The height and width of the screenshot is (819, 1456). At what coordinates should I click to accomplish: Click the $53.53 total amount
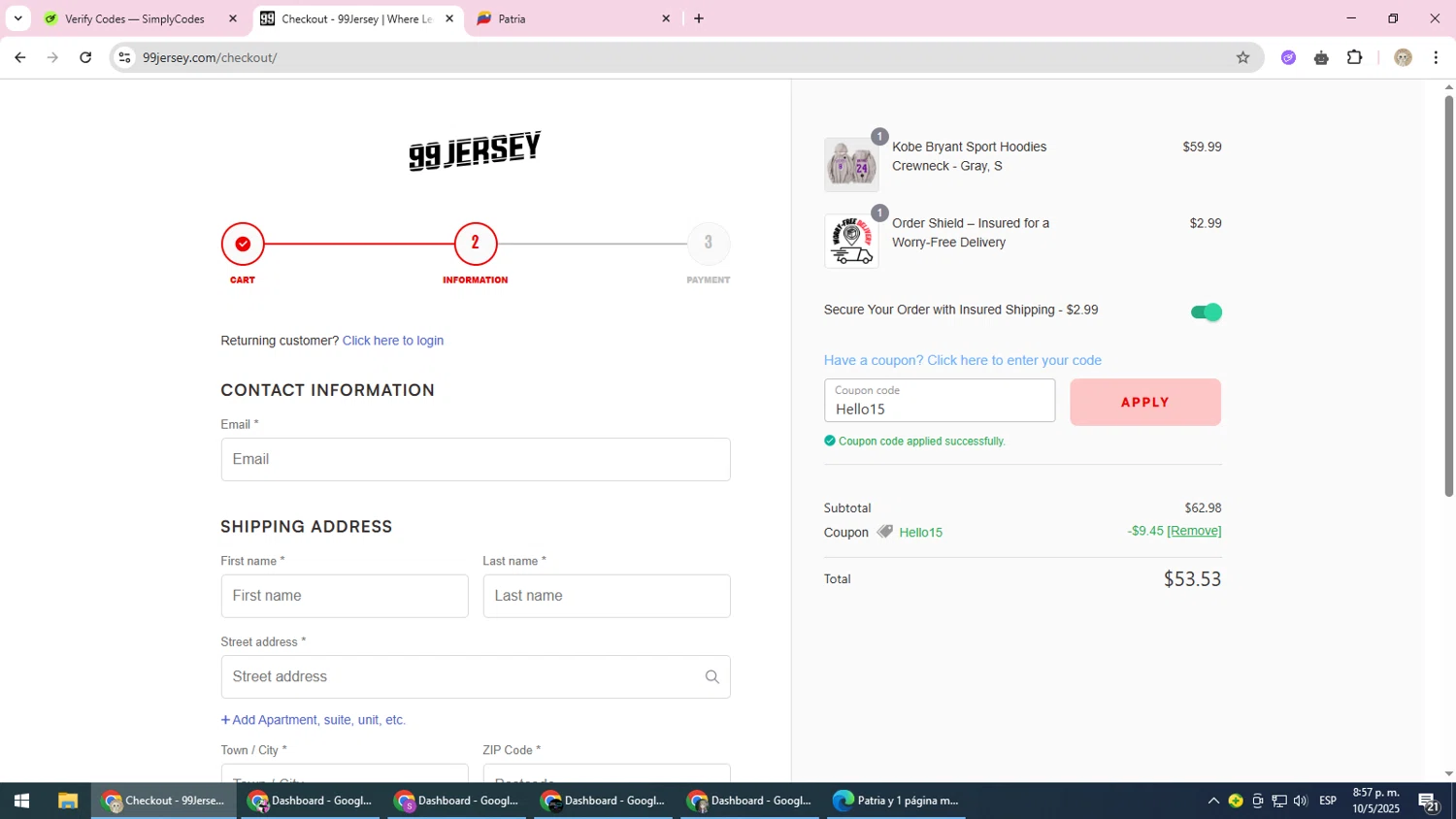(x=1192, y=579)
